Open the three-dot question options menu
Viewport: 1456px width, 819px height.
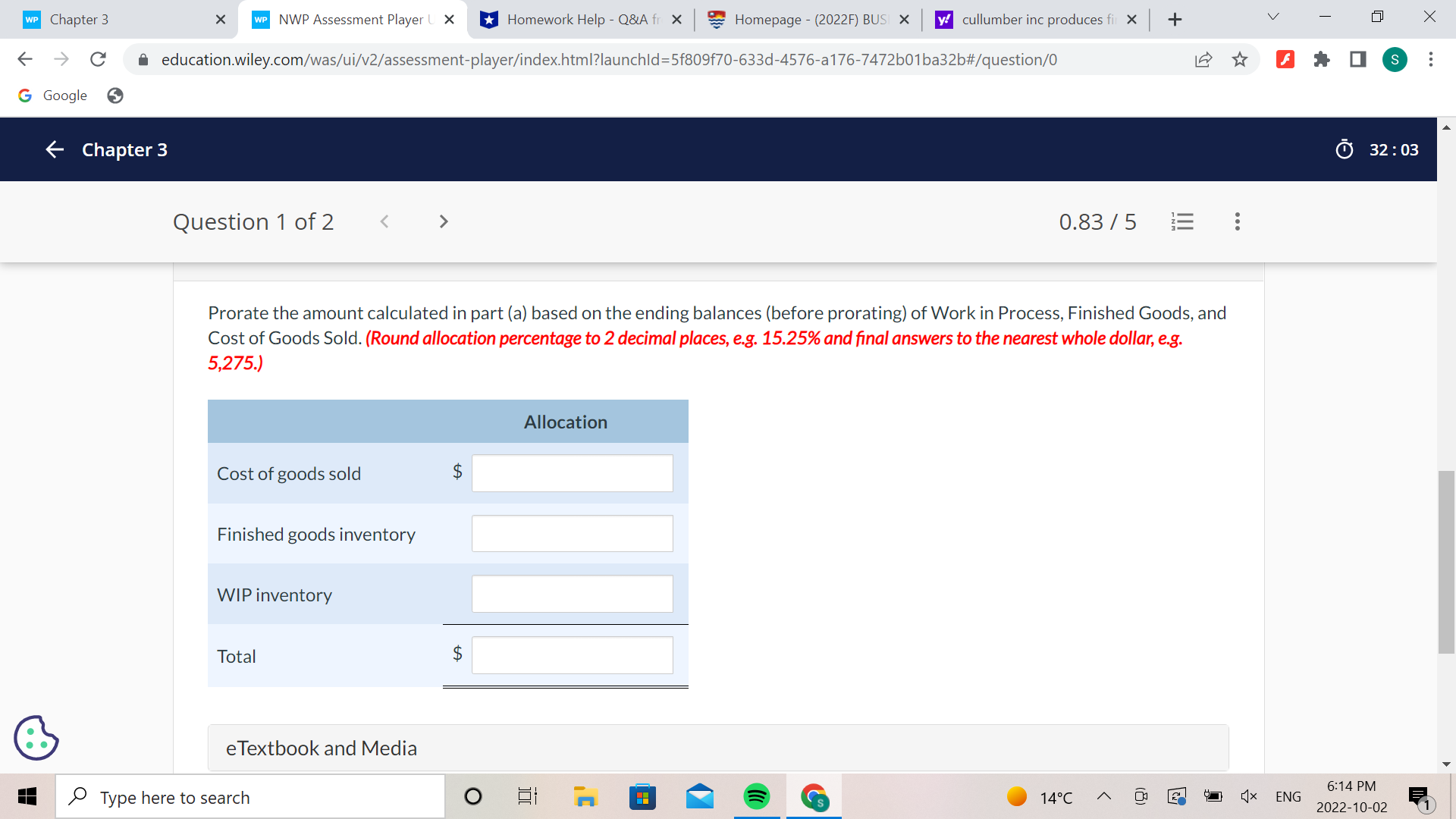point(1237,221)
